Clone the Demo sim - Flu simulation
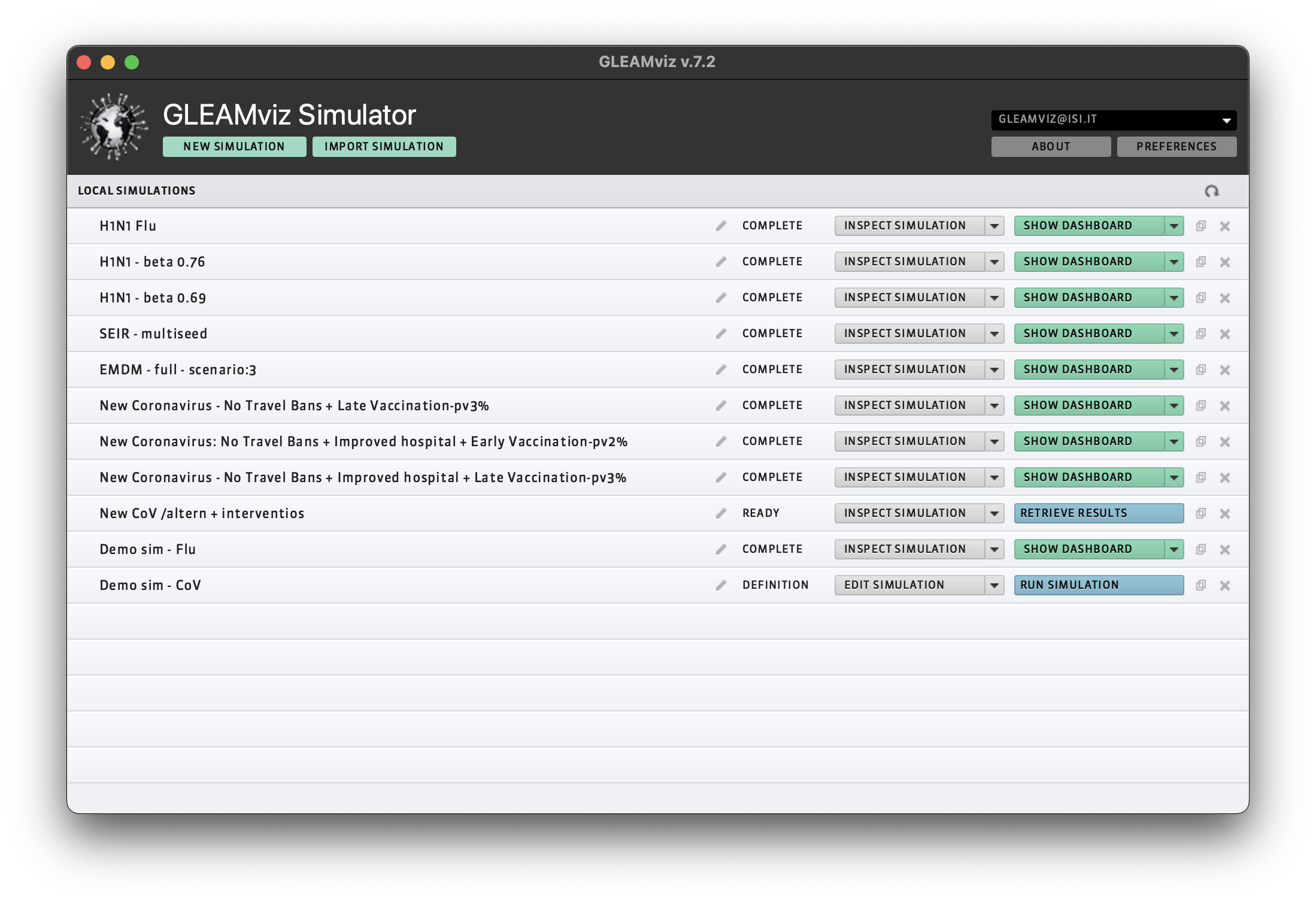 click(1200, 549)
